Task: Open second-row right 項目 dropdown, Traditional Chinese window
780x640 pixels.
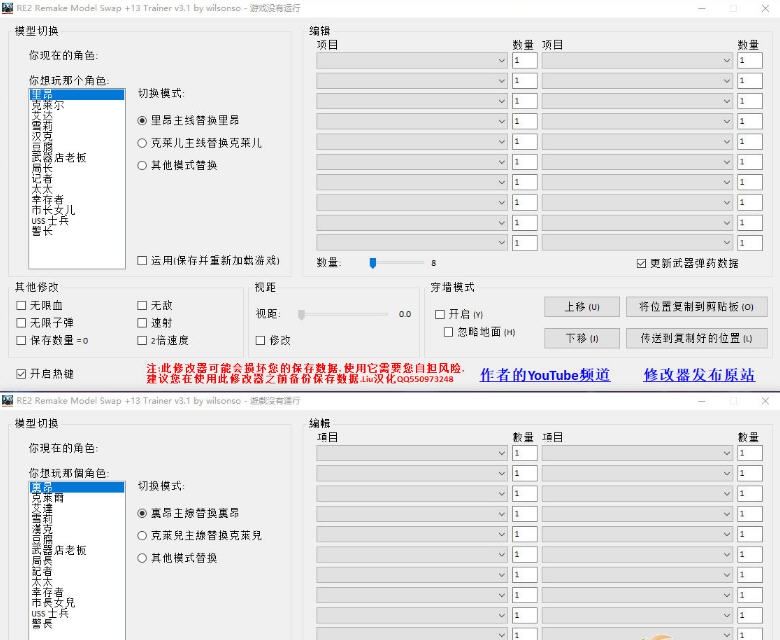Action: tap(637, 473)
